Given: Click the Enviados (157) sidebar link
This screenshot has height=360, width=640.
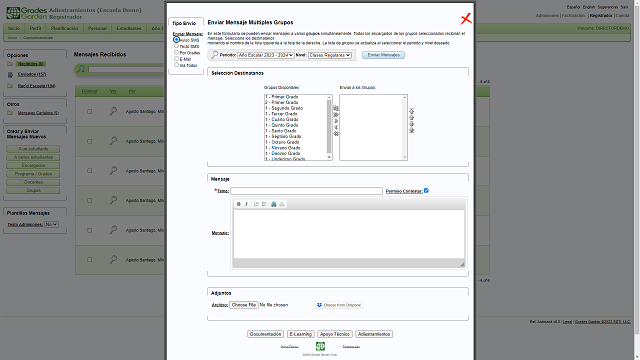Looking at the screenshot, I should click(x=32, y=75).
